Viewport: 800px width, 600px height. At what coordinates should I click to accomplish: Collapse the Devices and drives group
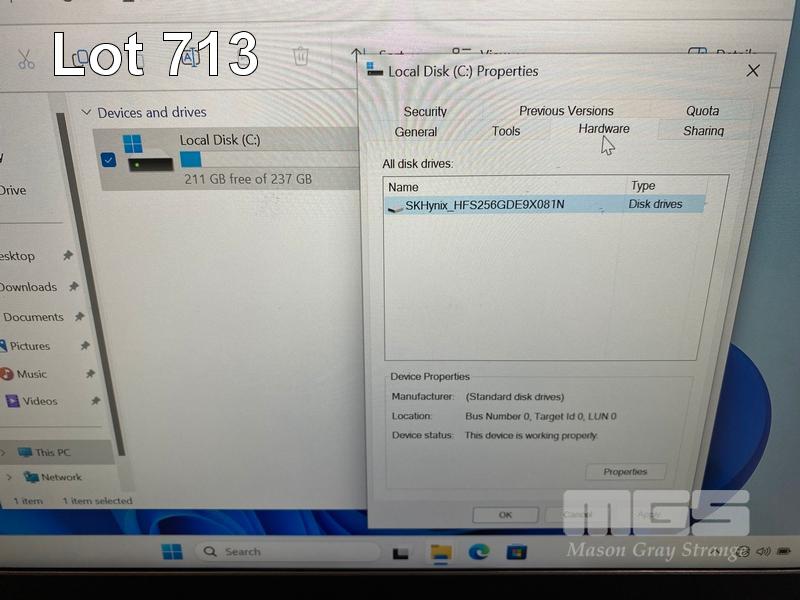[86, 113]
